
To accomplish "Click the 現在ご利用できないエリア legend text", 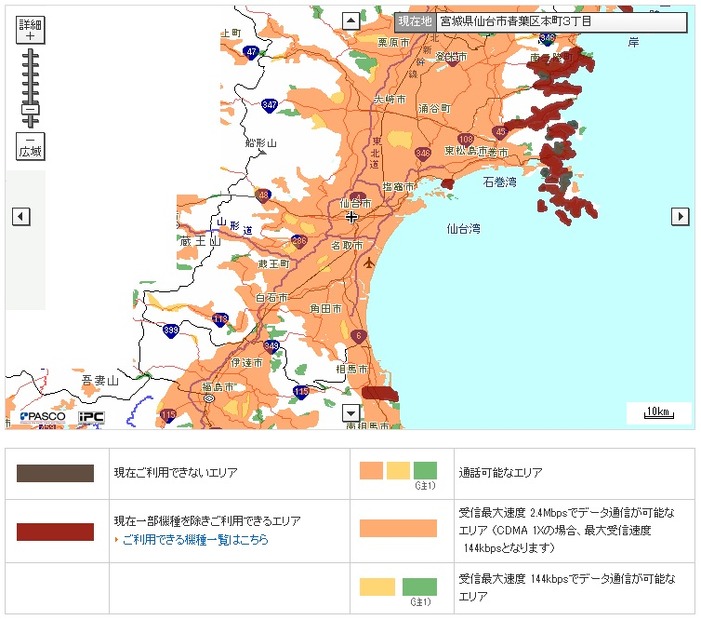I will 176,473.
